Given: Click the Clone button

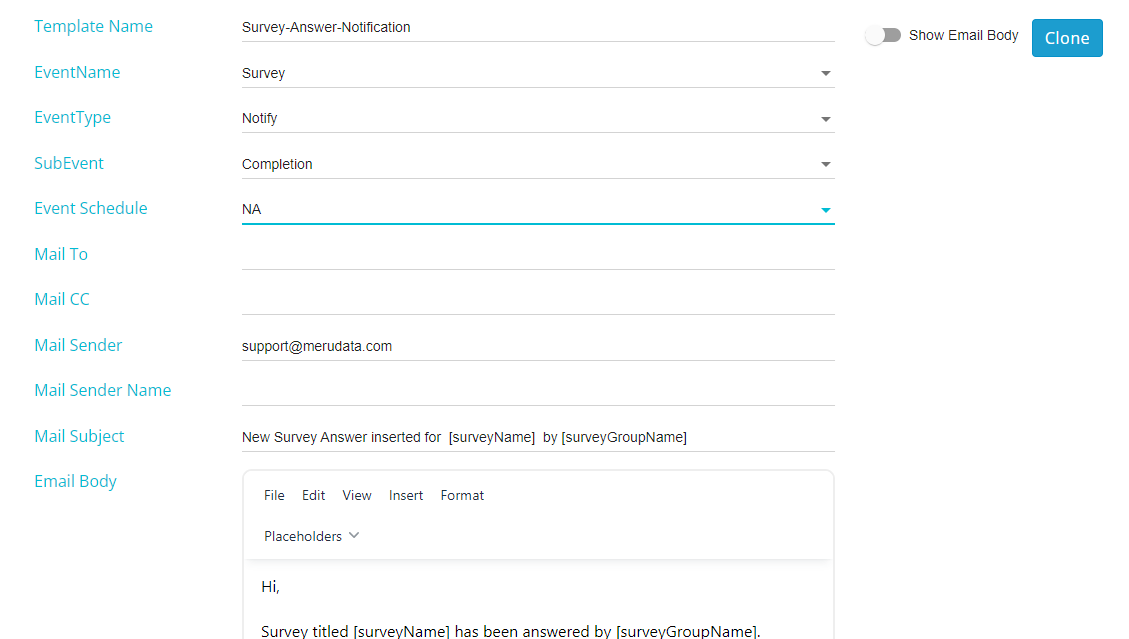Looking at the screenshot, I should (1066, 38).
